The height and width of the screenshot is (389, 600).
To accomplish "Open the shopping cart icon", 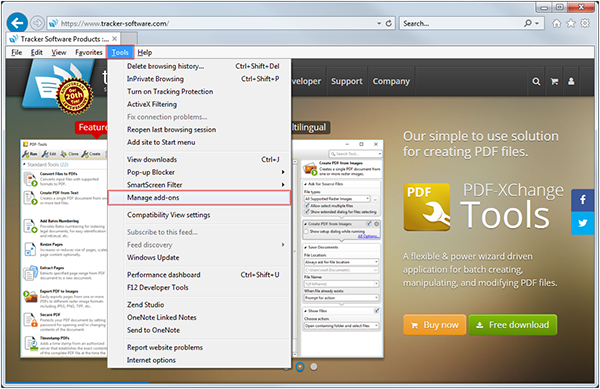I will tap(554, 81).
